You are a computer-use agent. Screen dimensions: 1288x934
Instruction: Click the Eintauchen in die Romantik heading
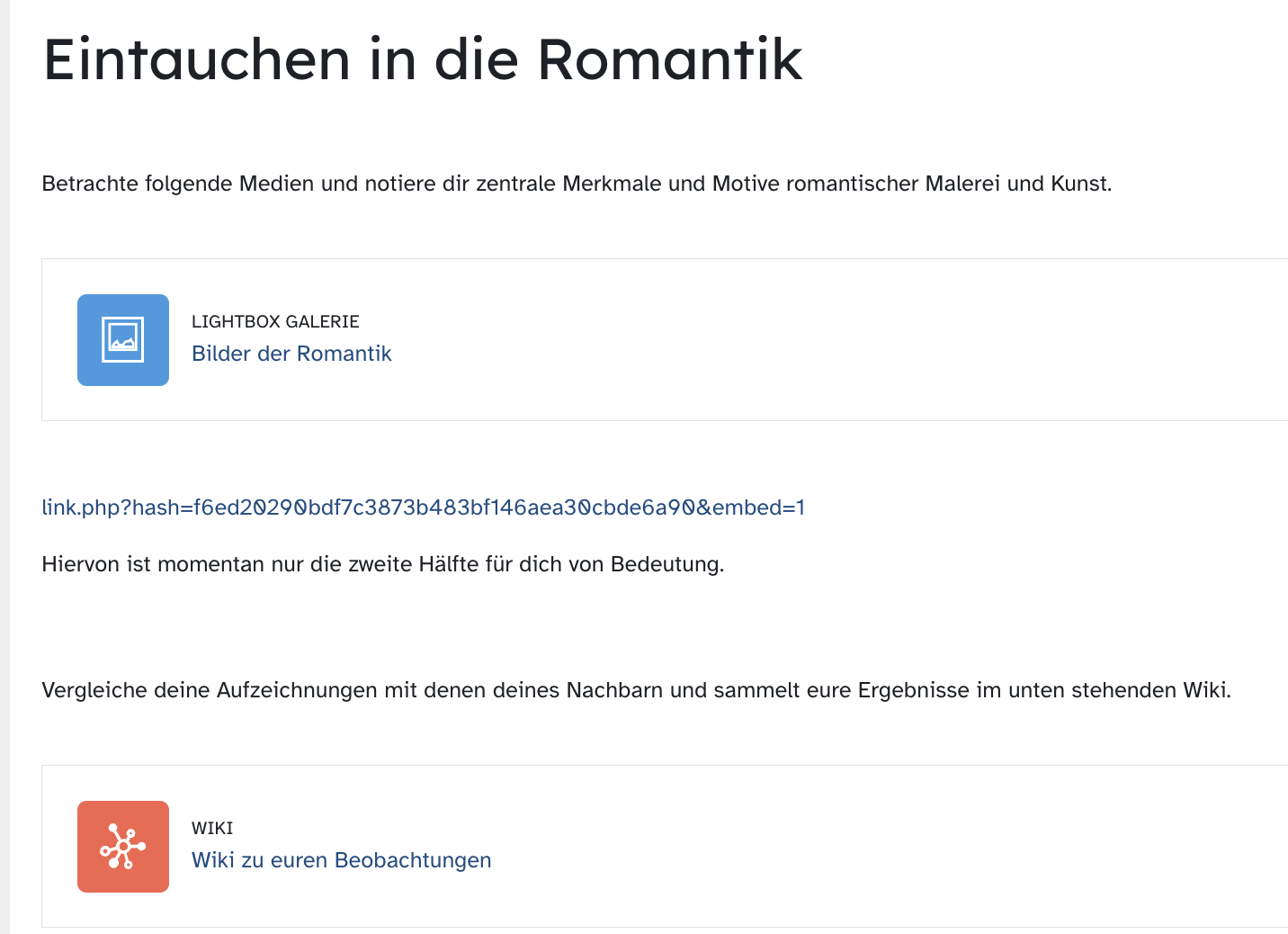coord(423,60)
